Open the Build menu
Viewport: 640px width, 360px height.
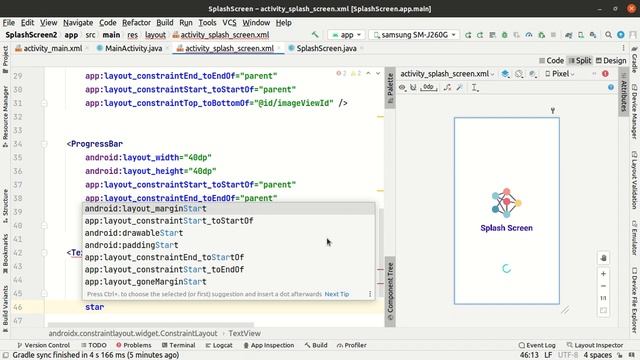[x=165, y=22]
